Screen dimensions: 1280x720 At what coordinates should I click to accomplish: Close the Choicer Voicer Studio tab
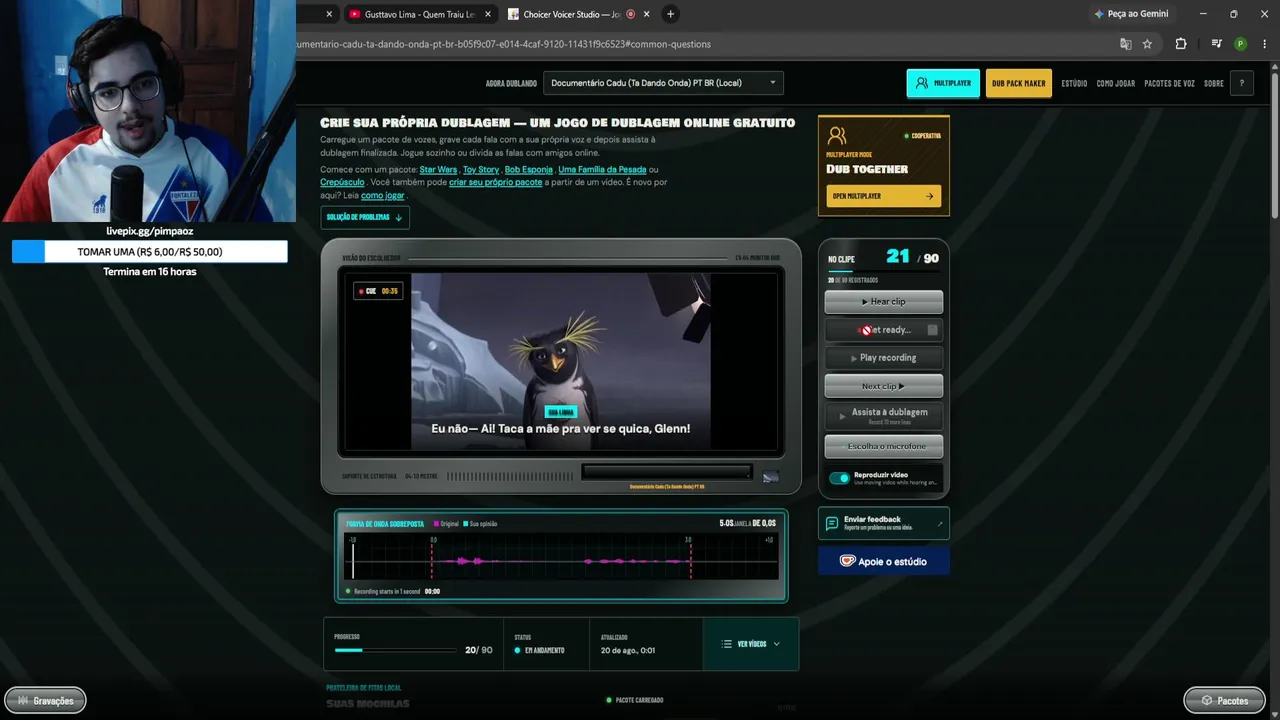tap(646, 14)
